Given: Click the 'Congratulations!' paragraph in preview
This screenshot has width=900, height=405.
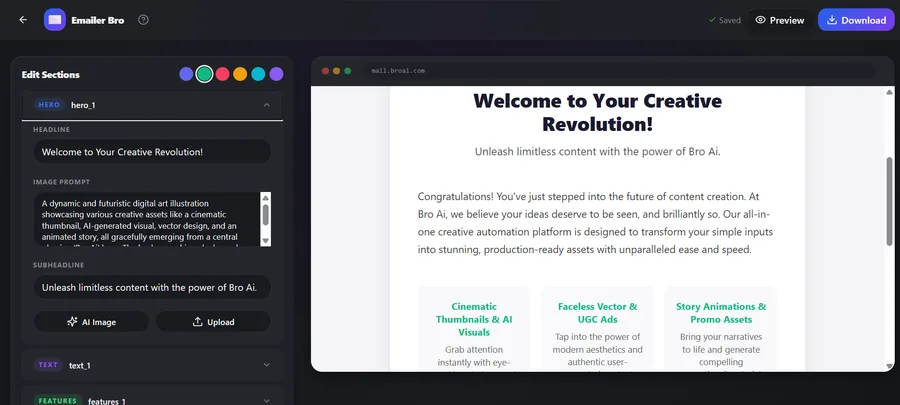Looking at the screenshot, I should coord(595,223).
